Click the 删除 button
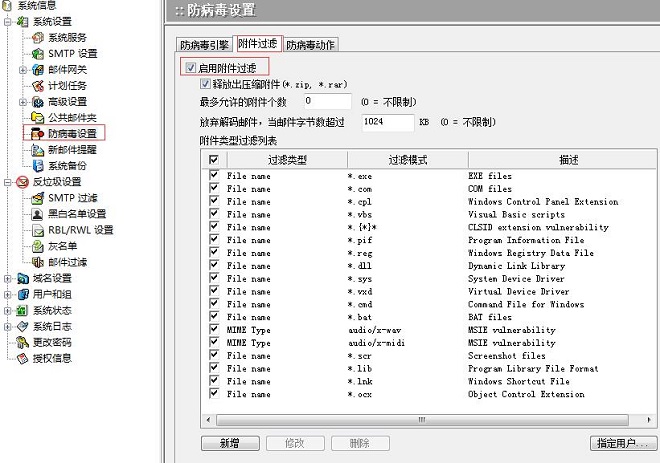The height and width of the screenshot is (463, 660). coord(360,443)
